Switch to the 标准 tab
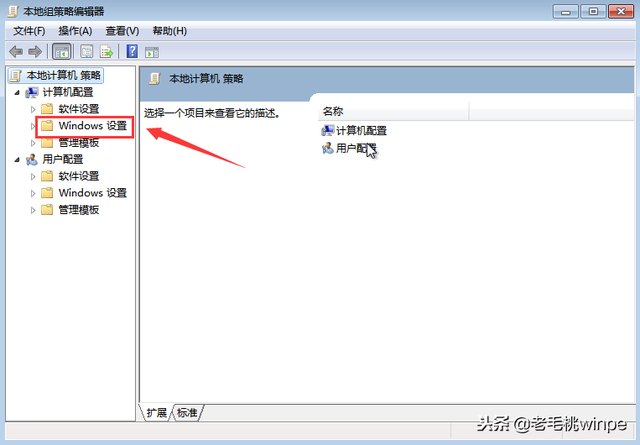 187,413
